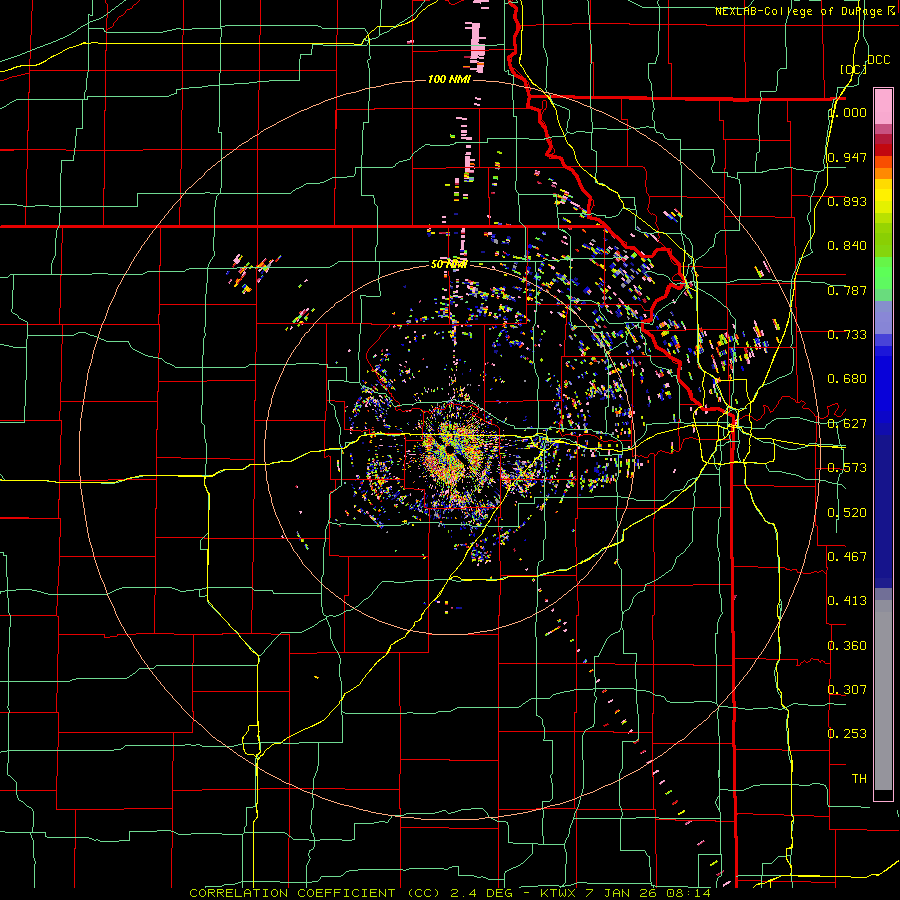The image size is (900, 900).
Task: Click the 50 NMI range ring label
Action: (449, 264)
